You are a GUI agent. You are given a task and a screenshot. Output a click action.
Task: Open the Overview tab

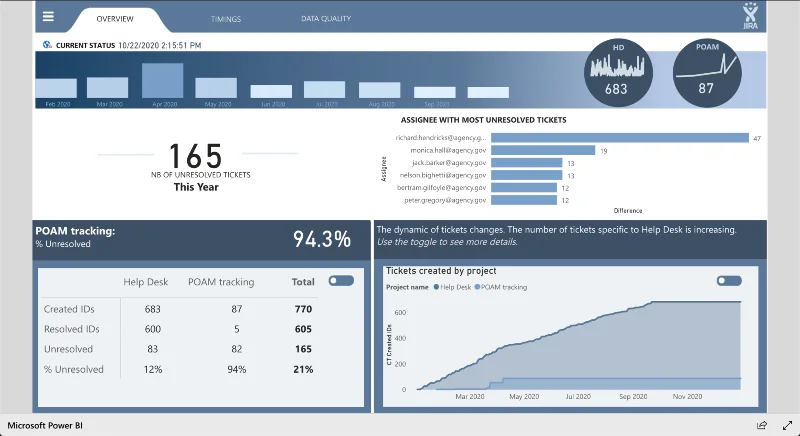coord(115,19)
